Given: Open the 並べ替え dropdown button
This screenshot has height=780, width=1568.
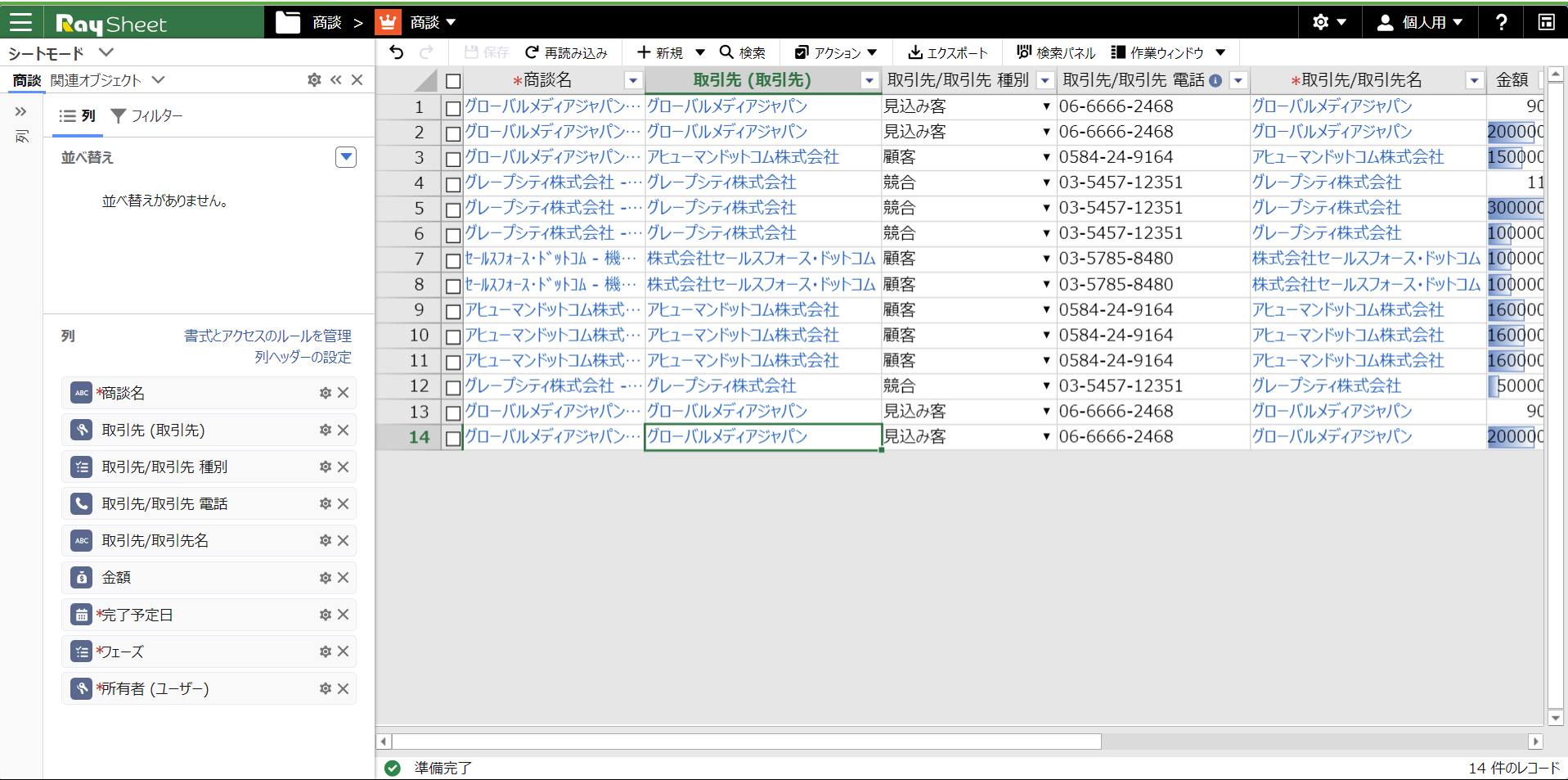Looking at the screenshot, I should (x=346, y=157).
